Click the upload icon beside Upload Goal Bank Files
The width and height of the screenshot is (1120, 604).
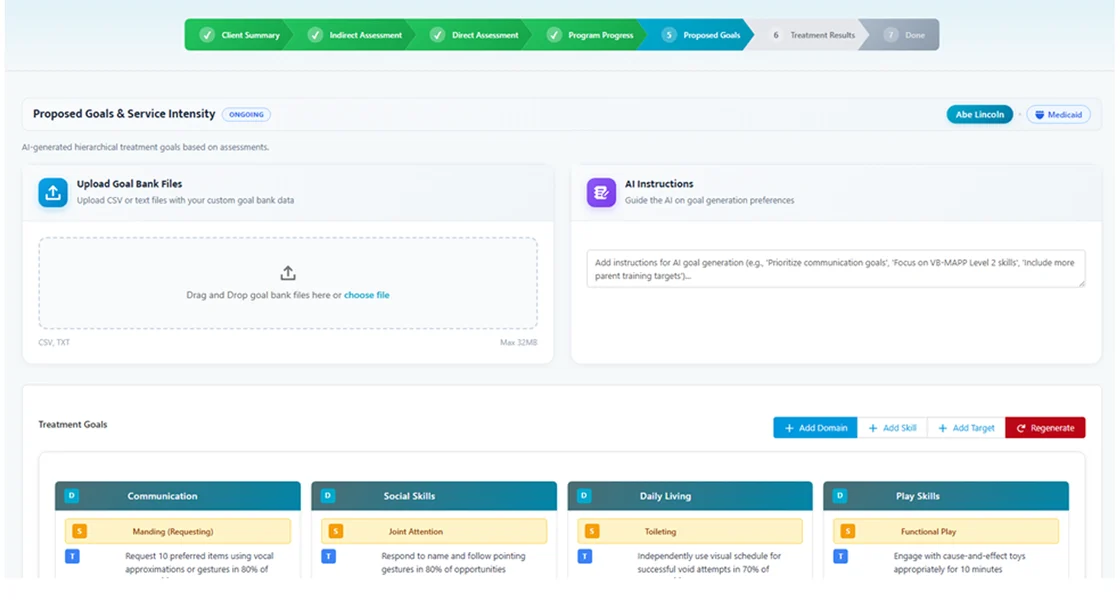pyautogui.click(x=53, y=192)
